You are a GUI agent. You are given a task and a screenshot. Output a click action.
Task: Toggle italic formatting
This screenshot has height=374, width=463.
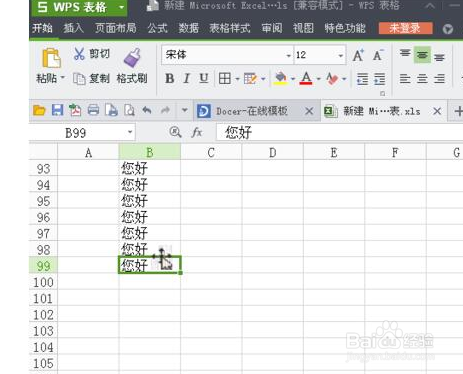(x=187, y=79)
